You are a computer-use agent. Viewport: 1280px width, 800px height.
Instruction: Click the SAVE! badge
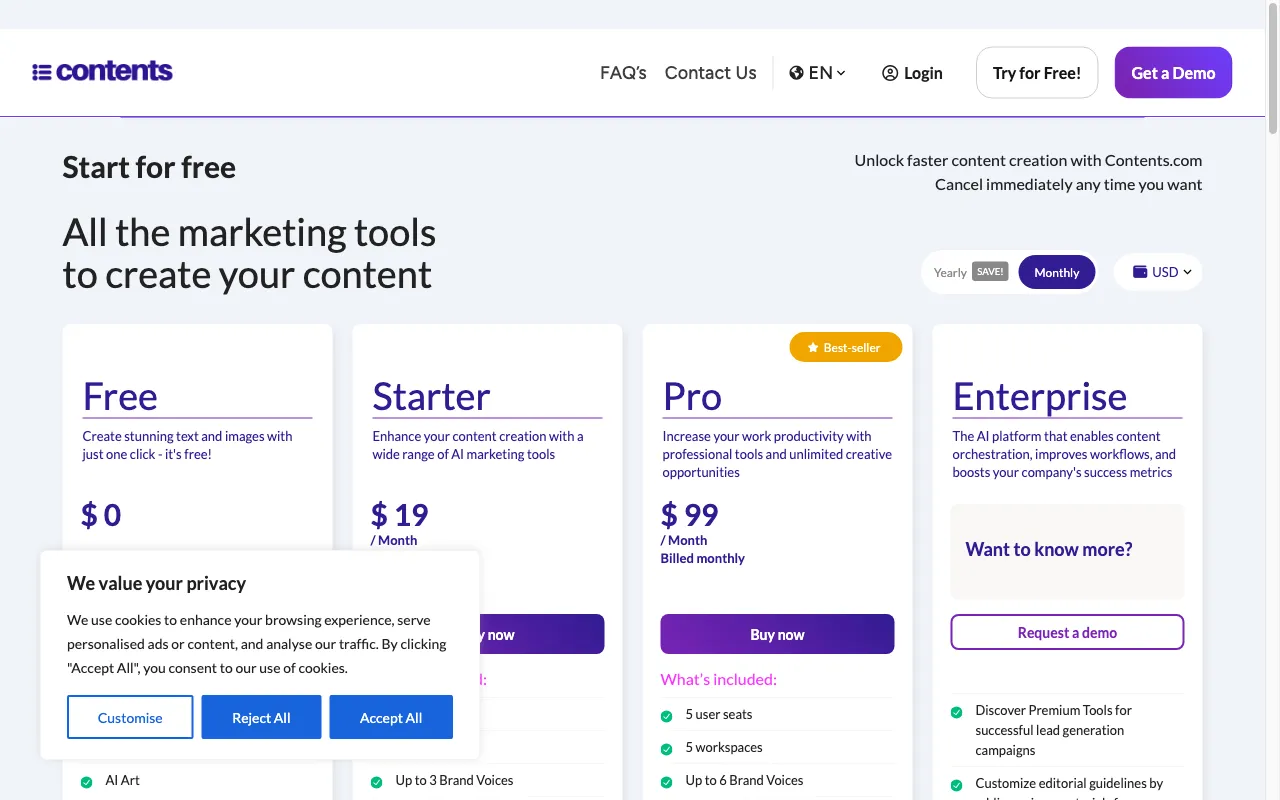tap(990, 272)
